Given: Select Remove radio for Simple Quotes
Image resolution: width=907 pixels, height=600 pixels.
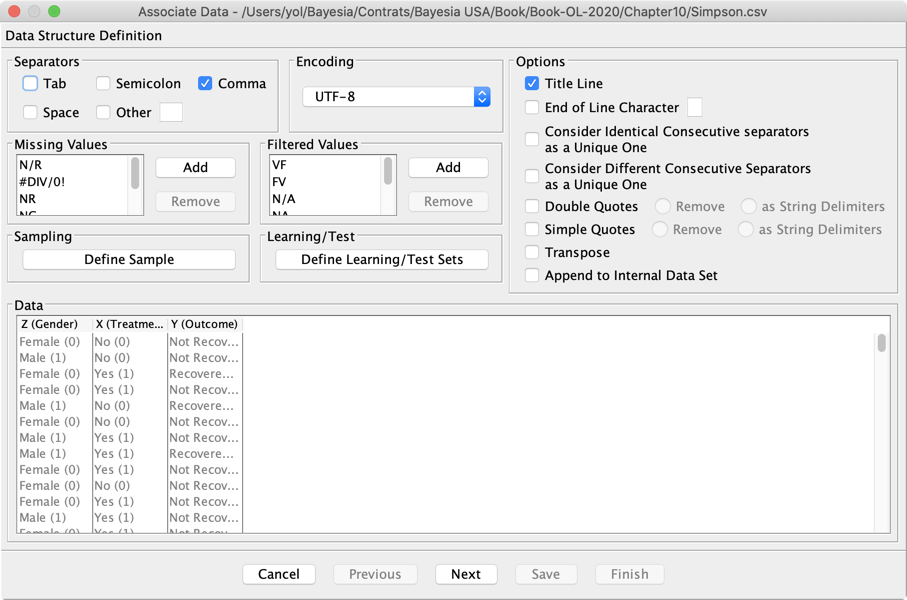Looking at the screenshot, I should pos(660,230).
